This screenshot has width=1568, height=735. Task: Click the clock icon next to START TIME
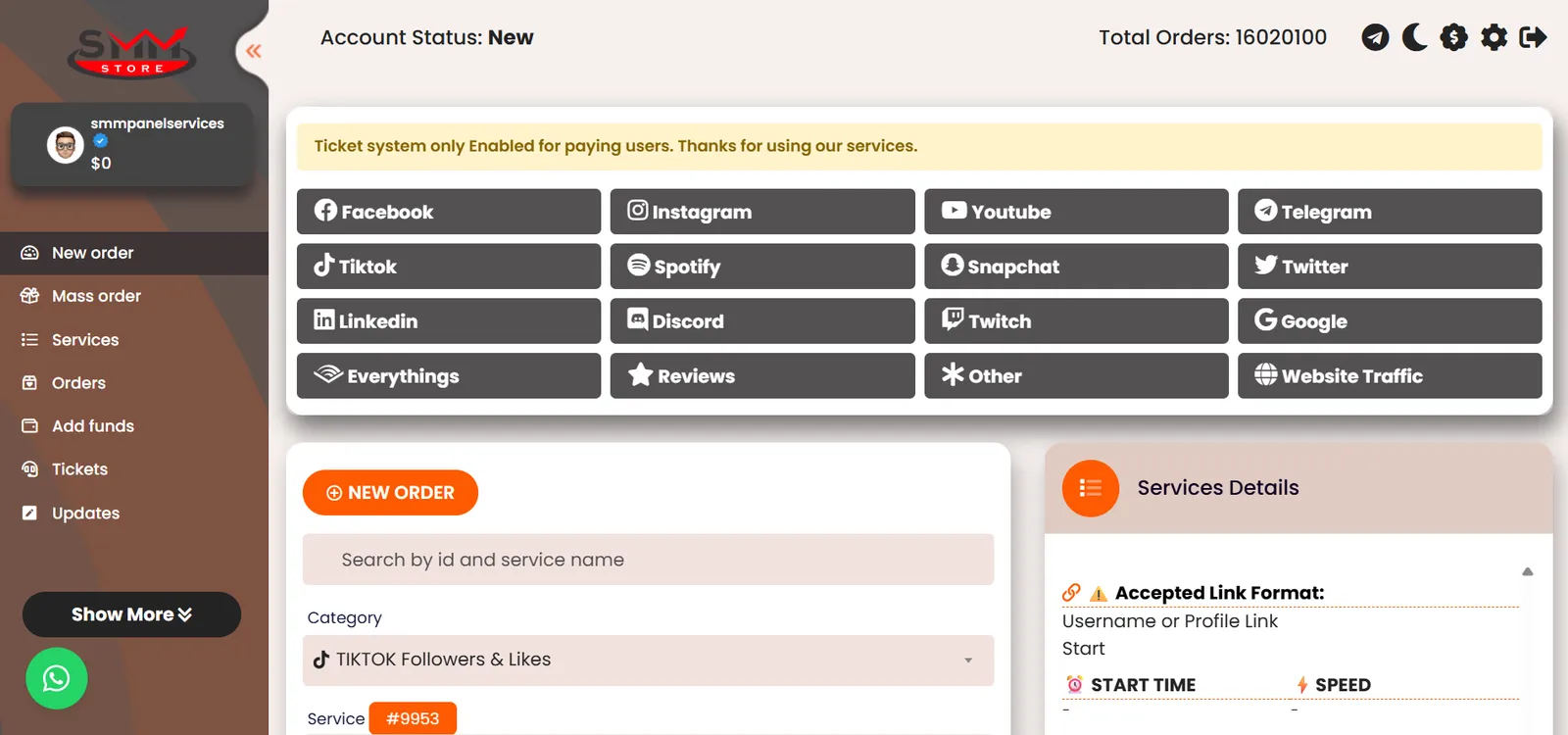click(1074, 685)
